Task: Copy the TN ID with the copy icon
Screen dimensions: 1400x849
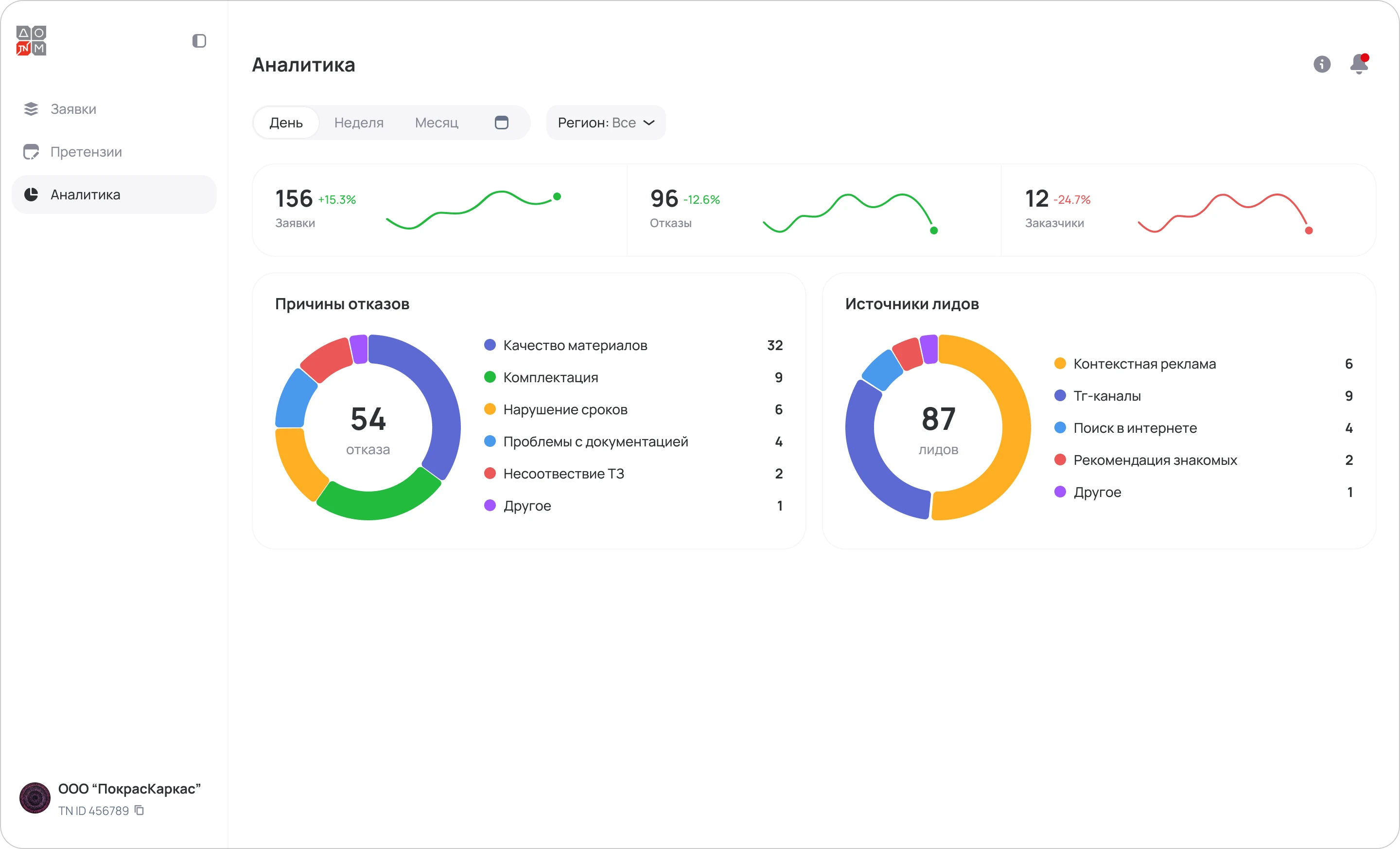Action: [139, 811]
